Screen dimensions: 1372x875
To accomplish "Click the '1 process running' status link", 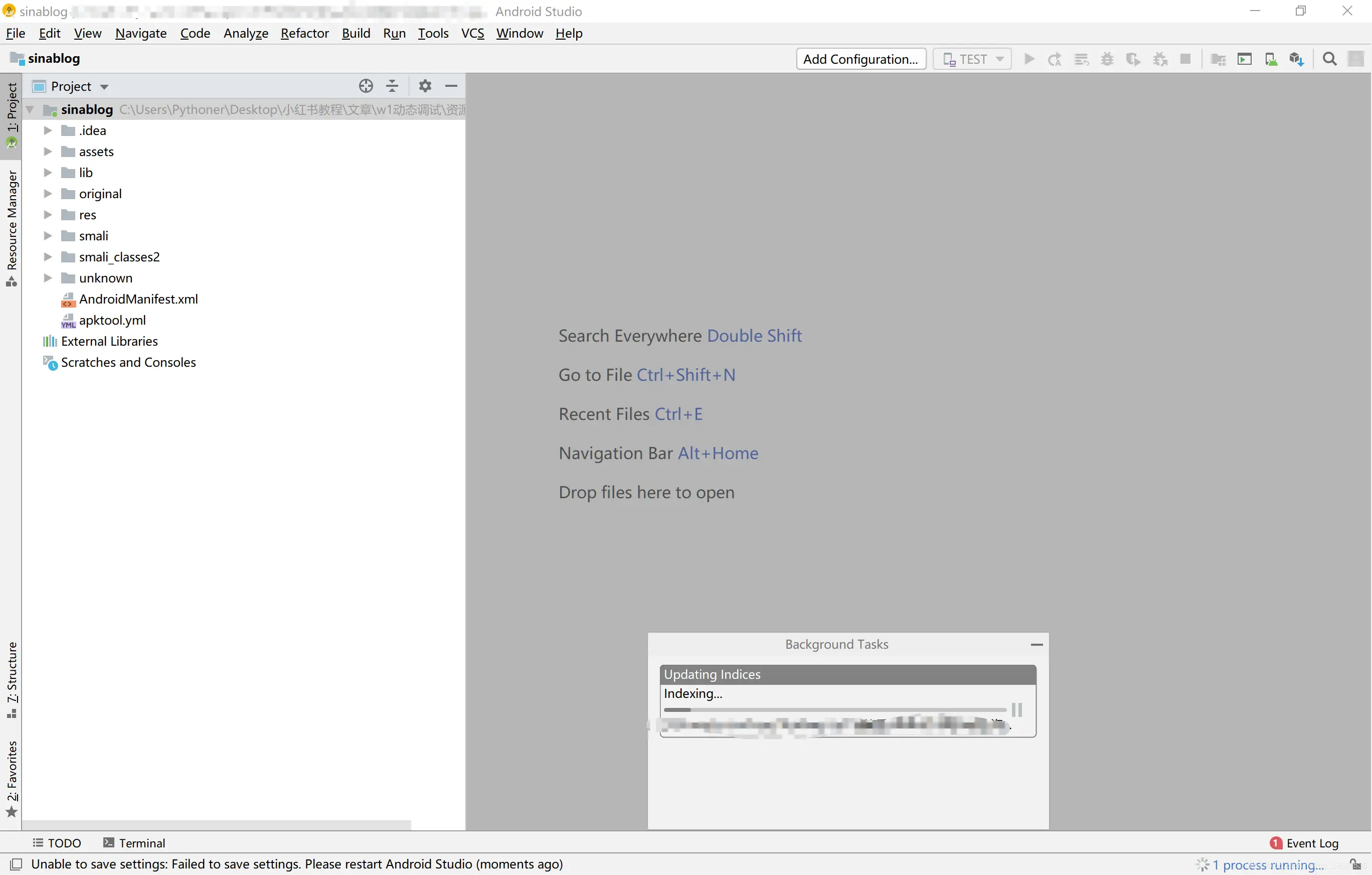I will (x=1267, y=865).
